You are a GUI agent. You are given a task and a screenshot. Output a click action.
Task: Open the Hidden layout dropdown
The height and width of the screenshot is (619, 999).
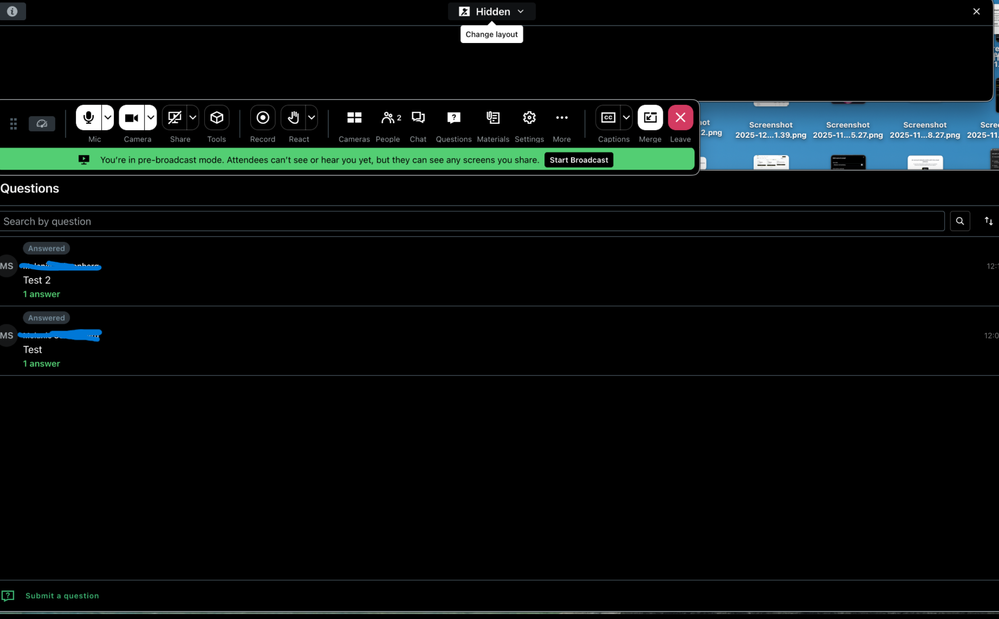(491, 12)
